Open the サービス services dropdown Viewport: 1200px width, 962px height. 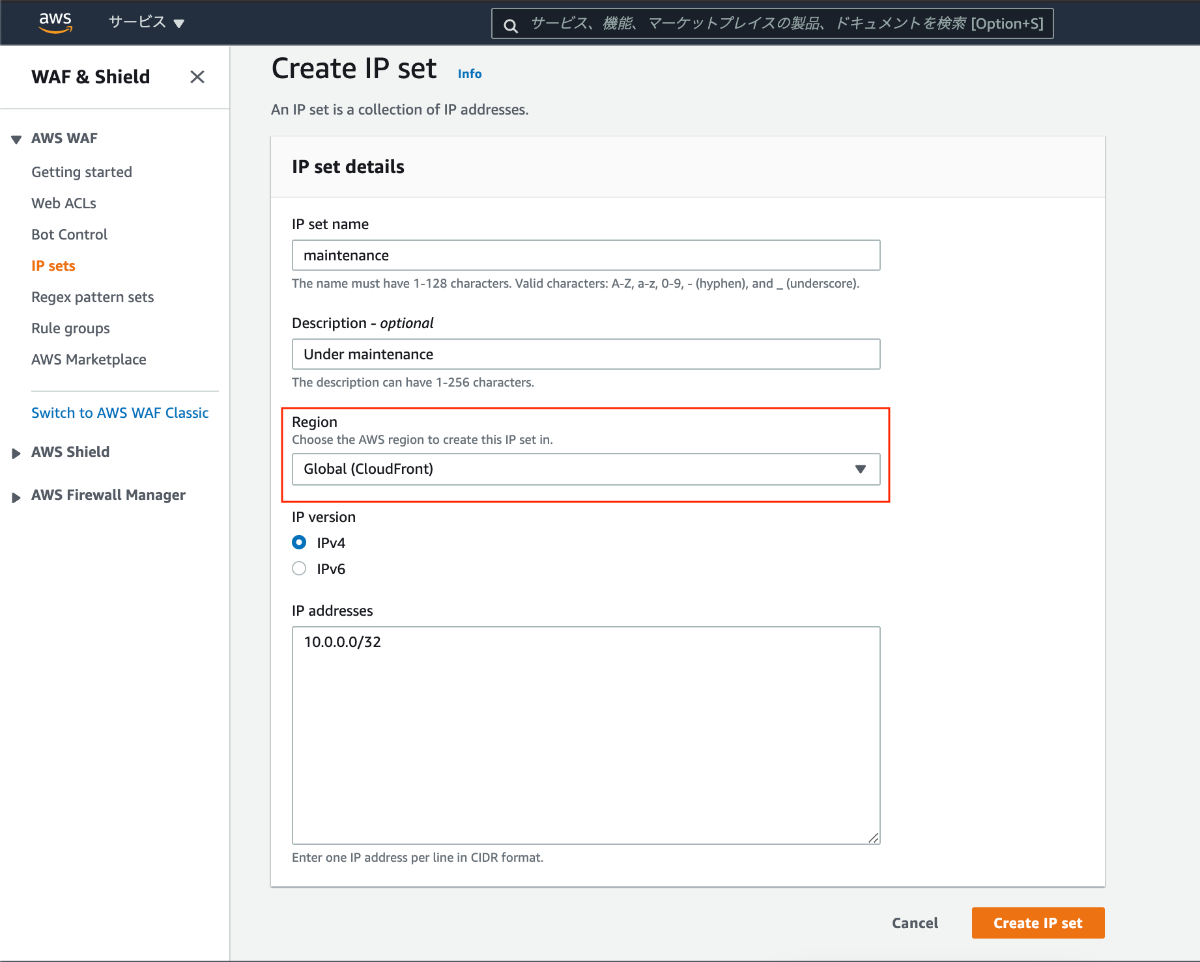coord(147,22)
